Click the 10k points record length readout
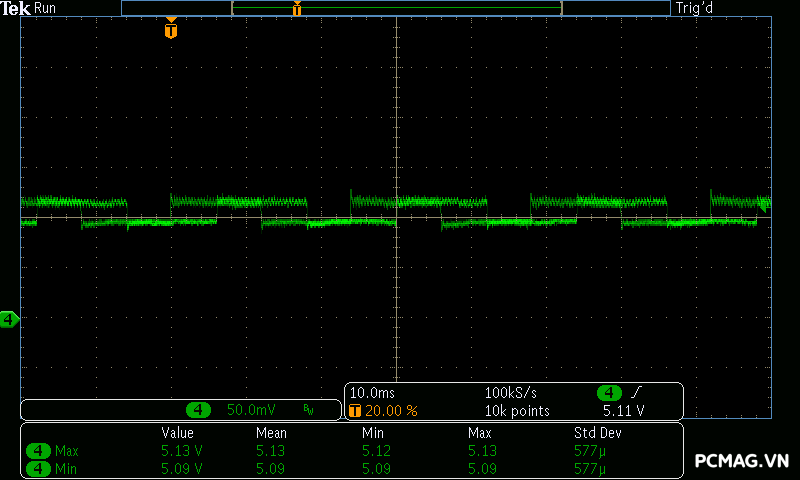Viewport: 800px width, 480px height. click(517, 411)
